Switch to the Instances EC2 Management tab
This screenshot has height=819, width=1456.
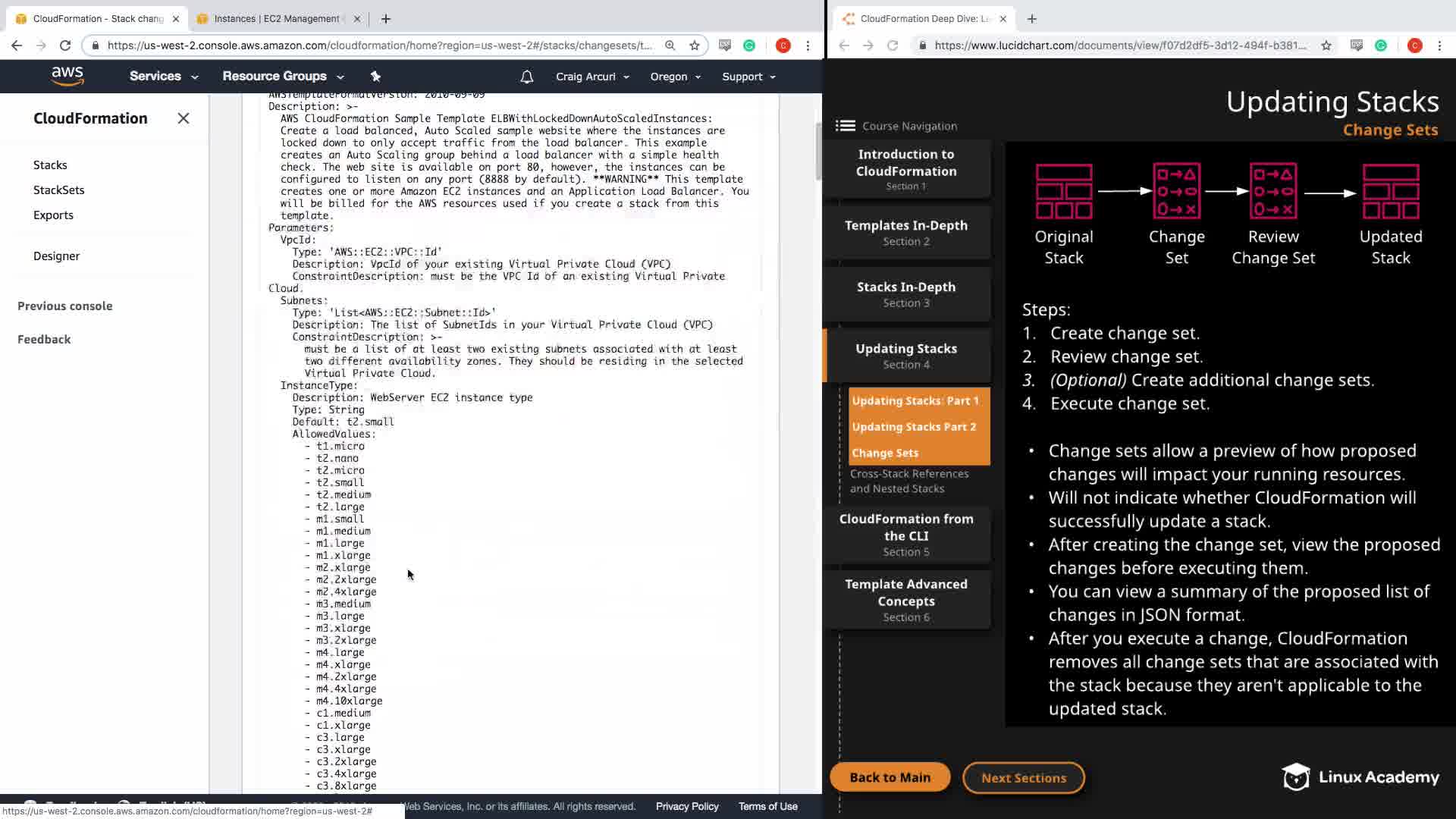(277, 18)
